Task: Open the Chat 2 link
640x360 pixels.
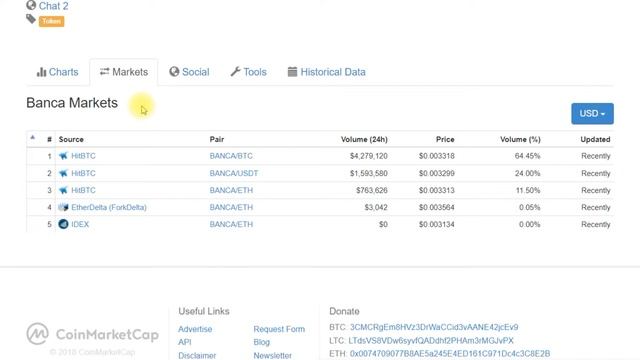Action: click(x=53, y=6)
